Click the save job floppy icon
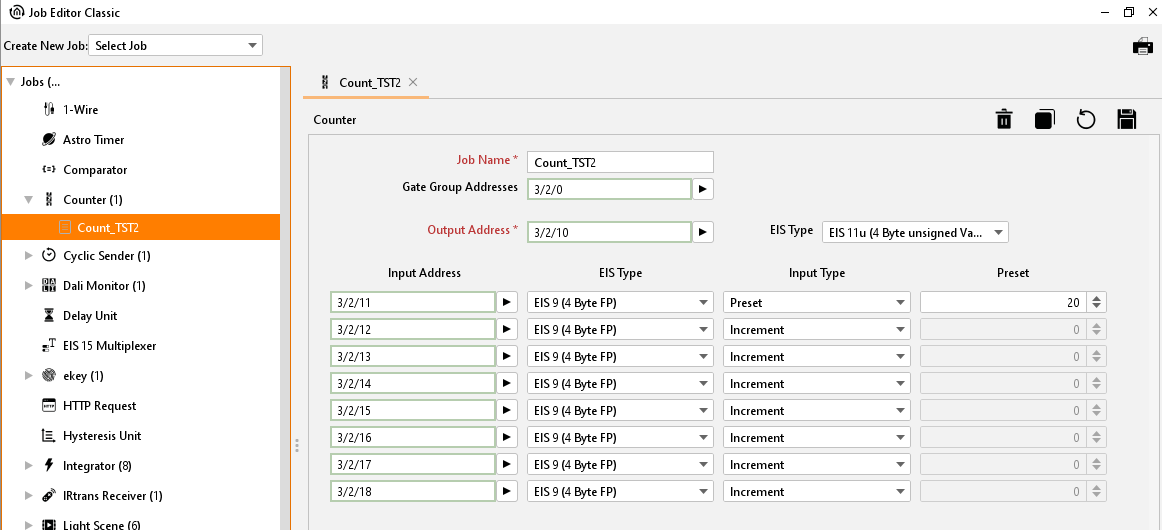Image resolution: width=1162 pixels, height=530 pixels. click(1127, 120)
